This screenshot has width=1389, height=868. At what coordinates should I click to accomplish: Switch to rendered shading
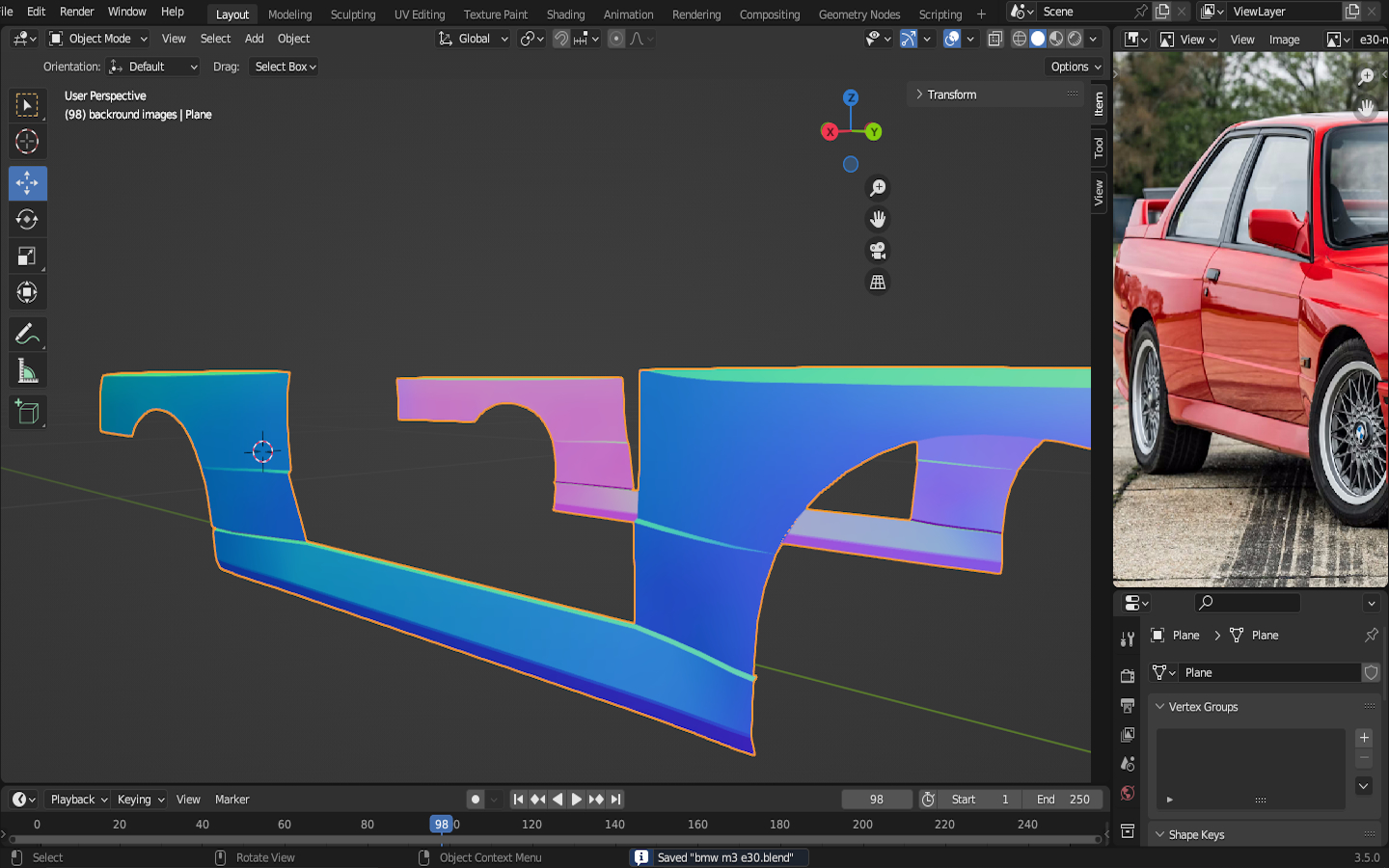coord(1075,39)
